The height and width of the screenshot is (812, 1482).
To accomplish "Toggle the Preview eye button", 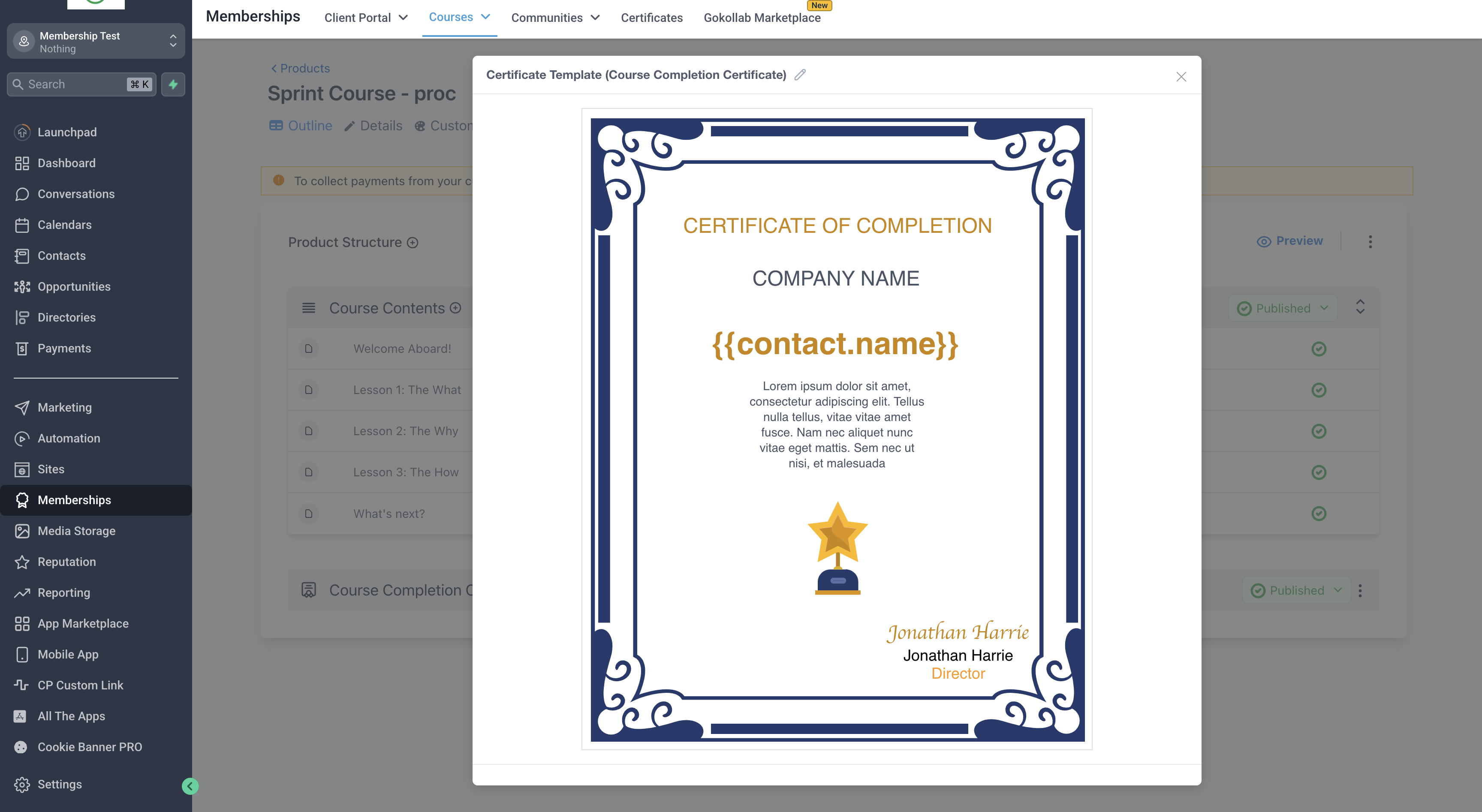I will coord(1289,241).
